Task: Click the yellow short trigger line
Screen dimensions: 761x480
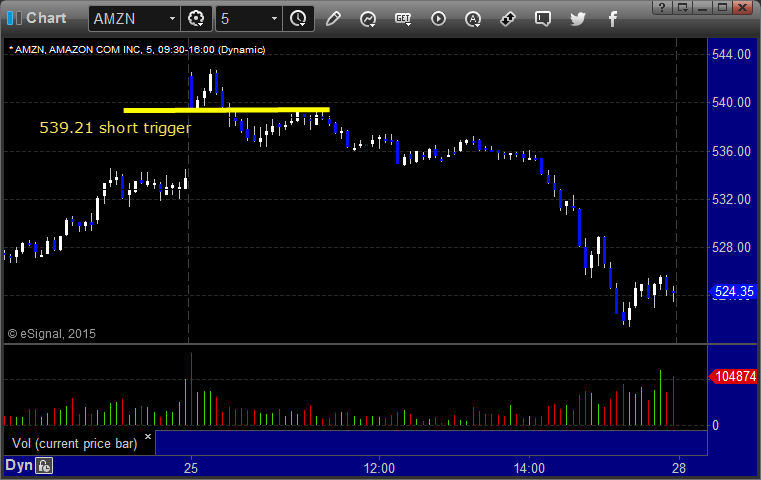Action: click(227, 110)
